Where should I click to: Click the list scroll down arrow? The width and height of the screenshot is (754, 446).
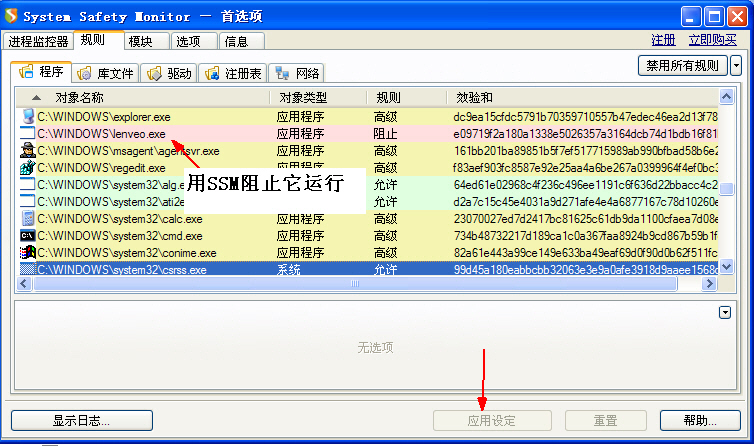(x=726, y=266)
